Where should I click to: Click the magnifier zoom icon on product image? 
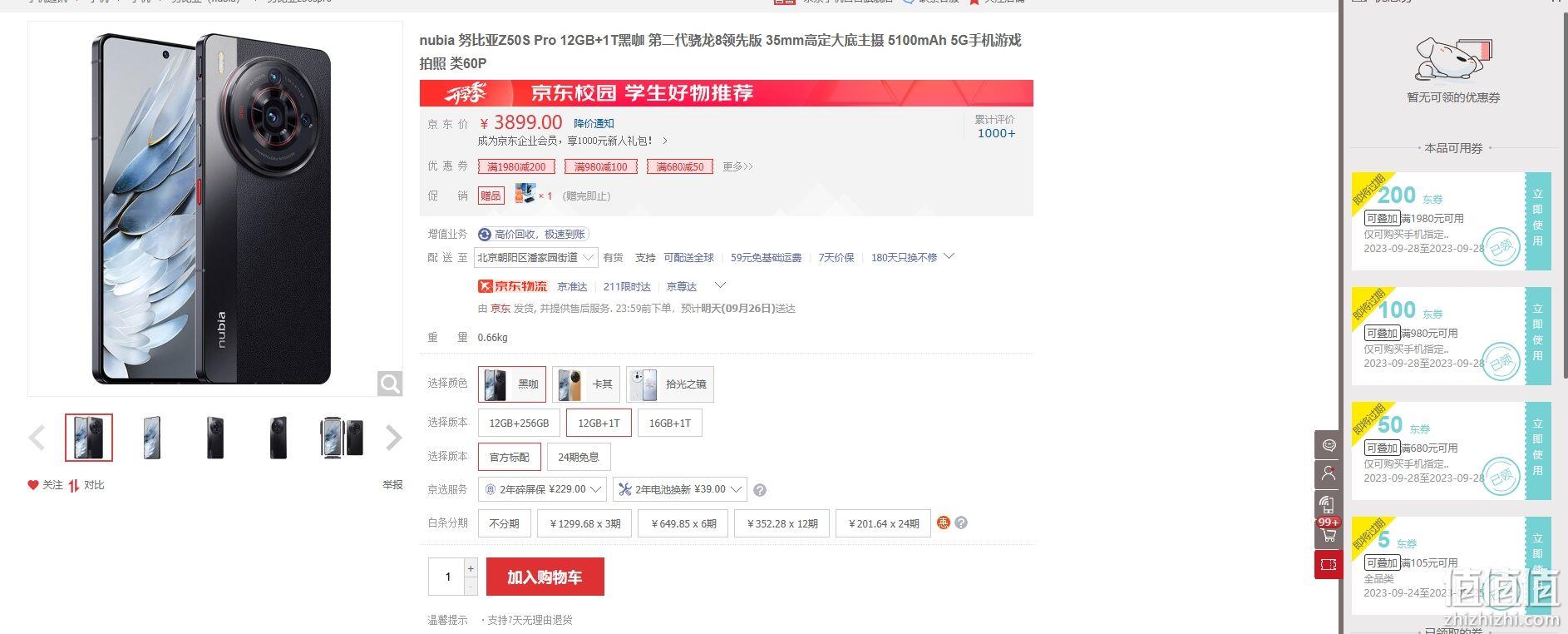coord(390,383)
